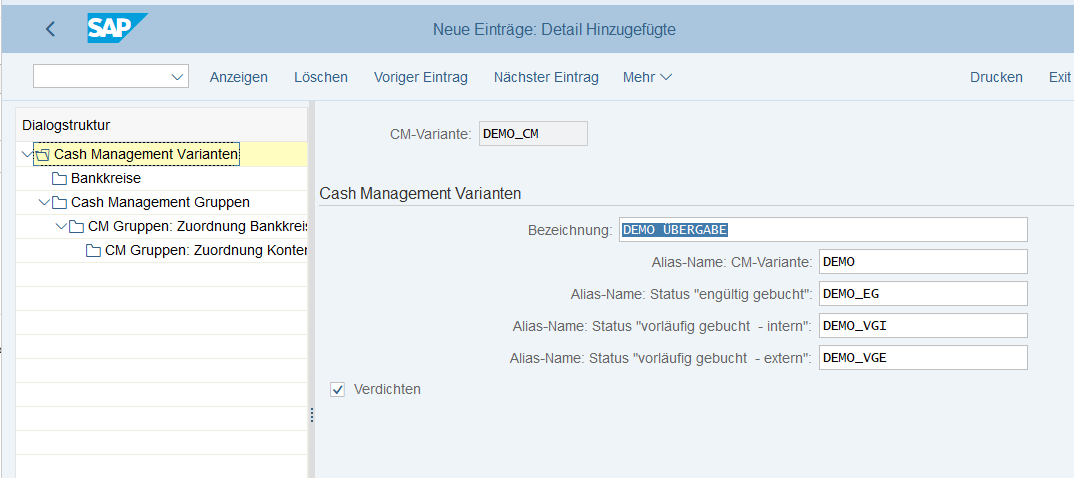Click the Cash Management Gruppen folder icon
This screenshot has width=1074, height=478.
[x=59, y=203]
